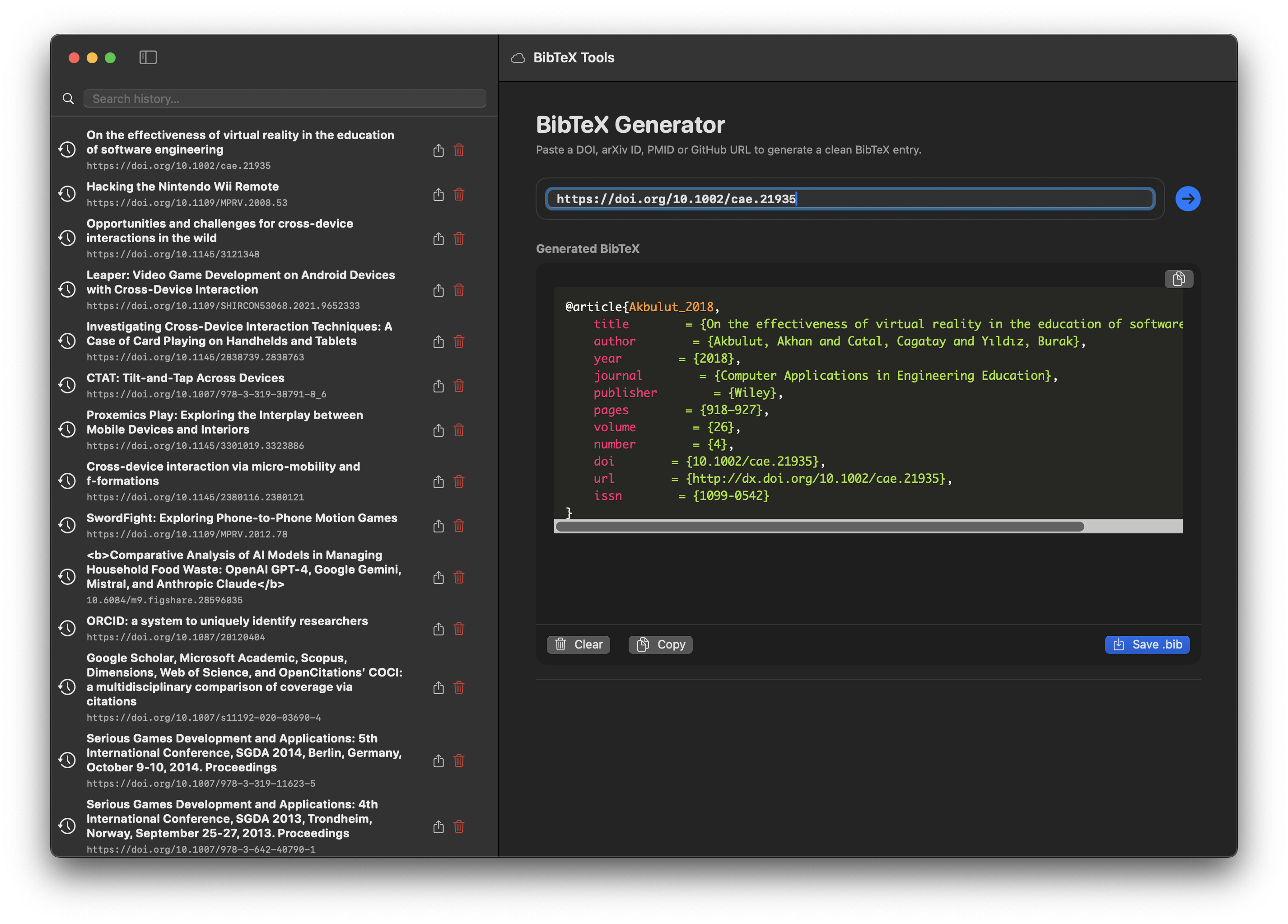Click the 'http://dx.doi.org/10.1002/cae.21935' url value
The height and width of the screenshot is (924, 1288).
coord(816,479)
